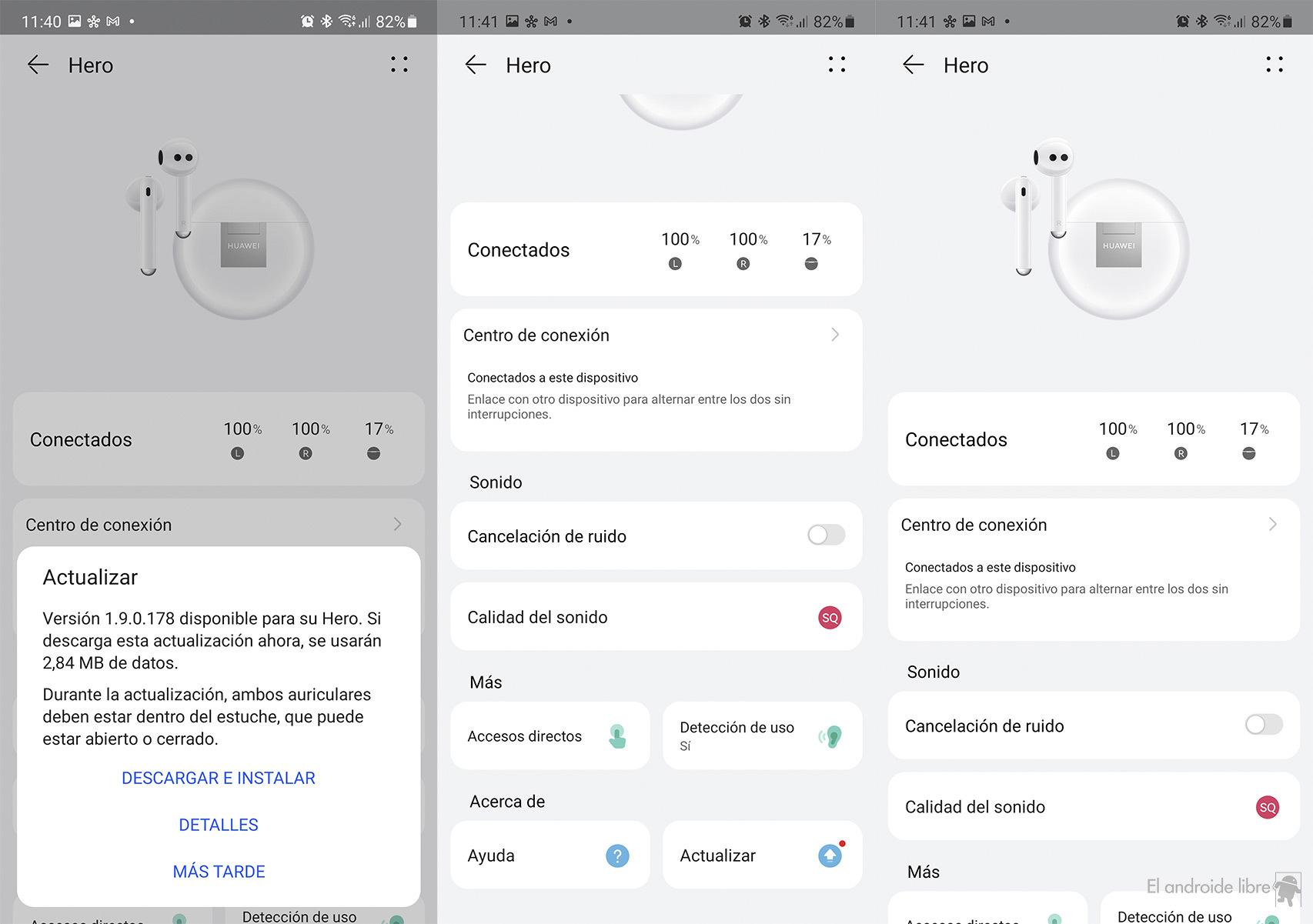This screenshot has width=1313, height=924.
Task: Tap DESCARGAR E INSTALAR to update
Action: [218, 778]
